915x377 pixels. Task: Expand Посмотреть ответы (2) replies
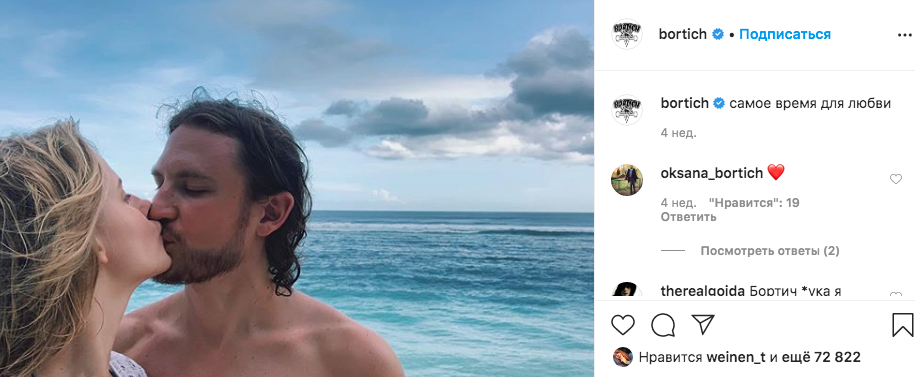pyautogui.click(x=770, y=251)
